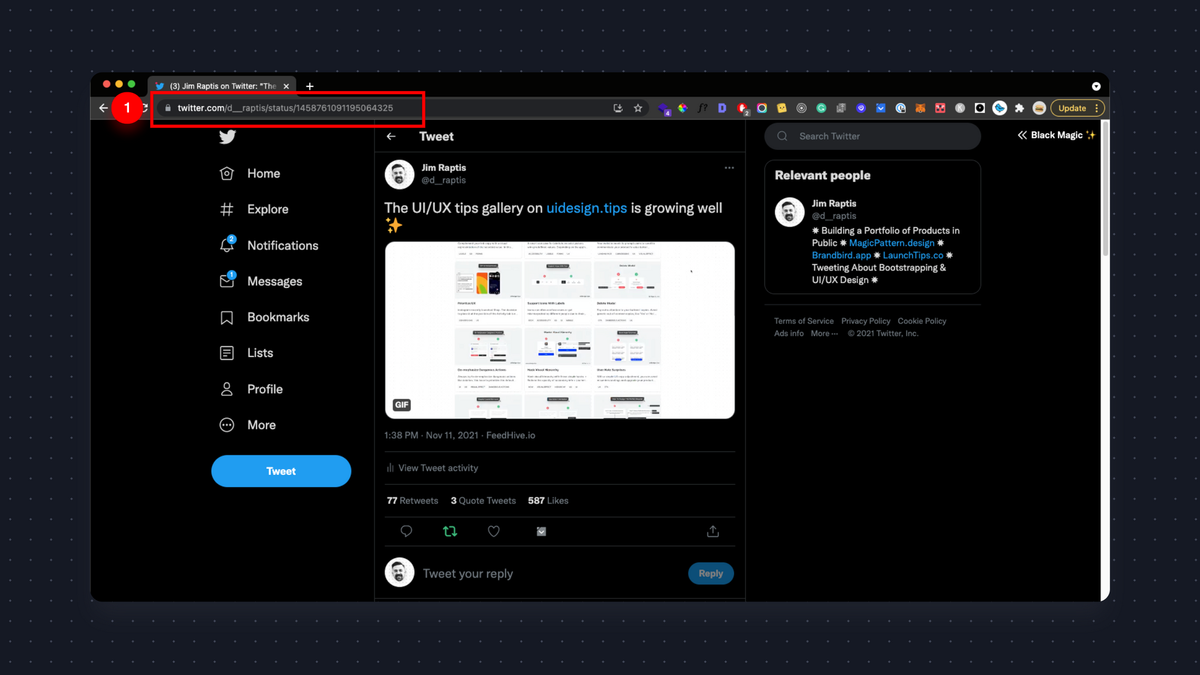This screenshot has width=1200, height=675.
Task: Open Brandbird.app link in bio
Action: click(x=842, y=255)
